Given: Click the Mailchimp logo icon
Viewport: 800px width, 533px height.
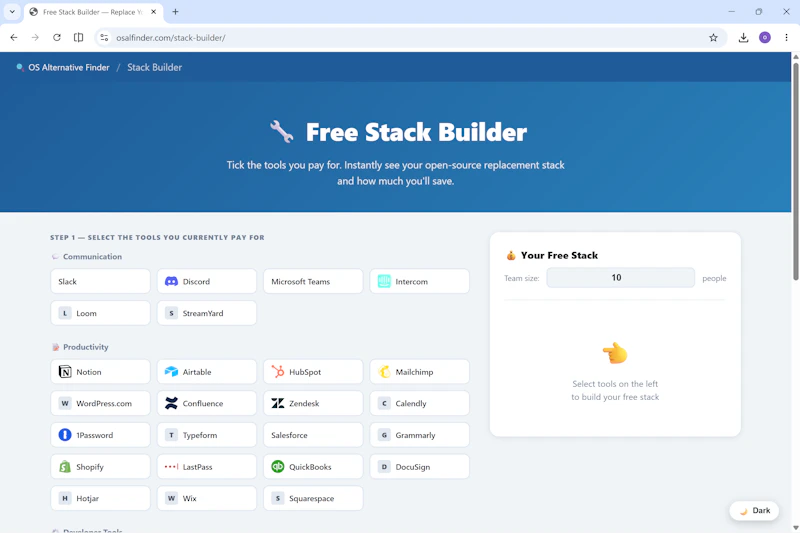Looking at the screenshot, I should (384, 372).
